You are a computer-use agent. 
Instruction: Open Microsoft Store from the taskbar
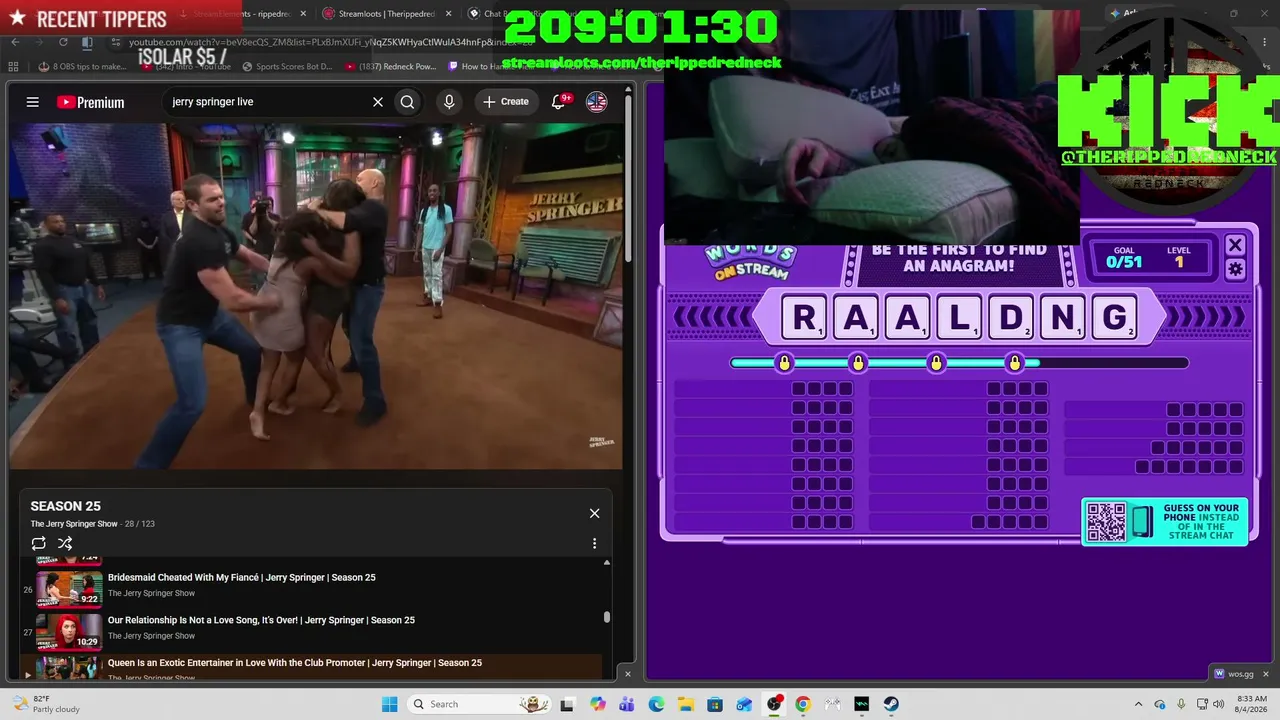click(715, 704)
